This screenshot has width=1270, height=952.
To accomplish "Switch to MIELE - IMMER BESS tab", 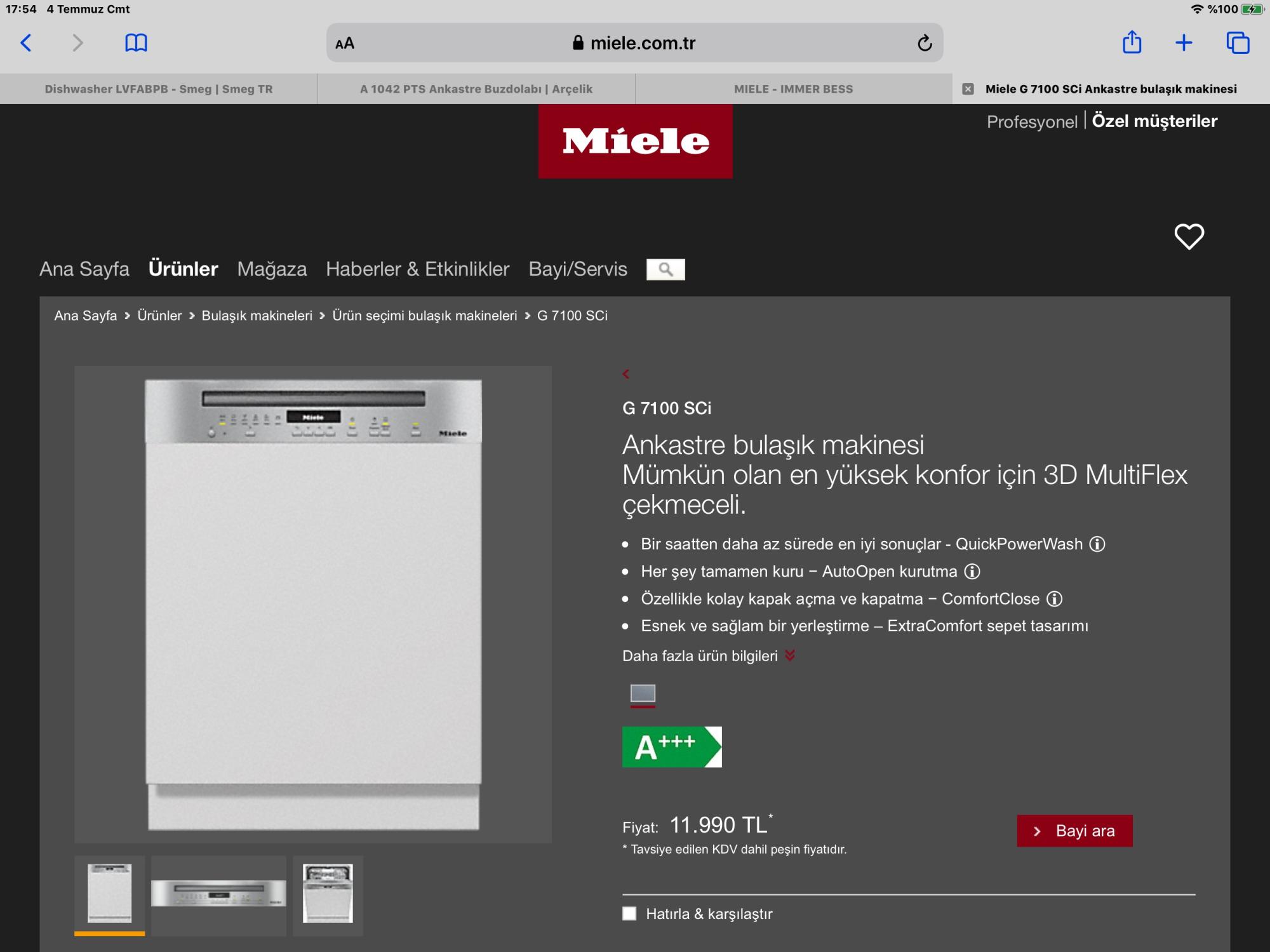I will click(x=794, y=89).
